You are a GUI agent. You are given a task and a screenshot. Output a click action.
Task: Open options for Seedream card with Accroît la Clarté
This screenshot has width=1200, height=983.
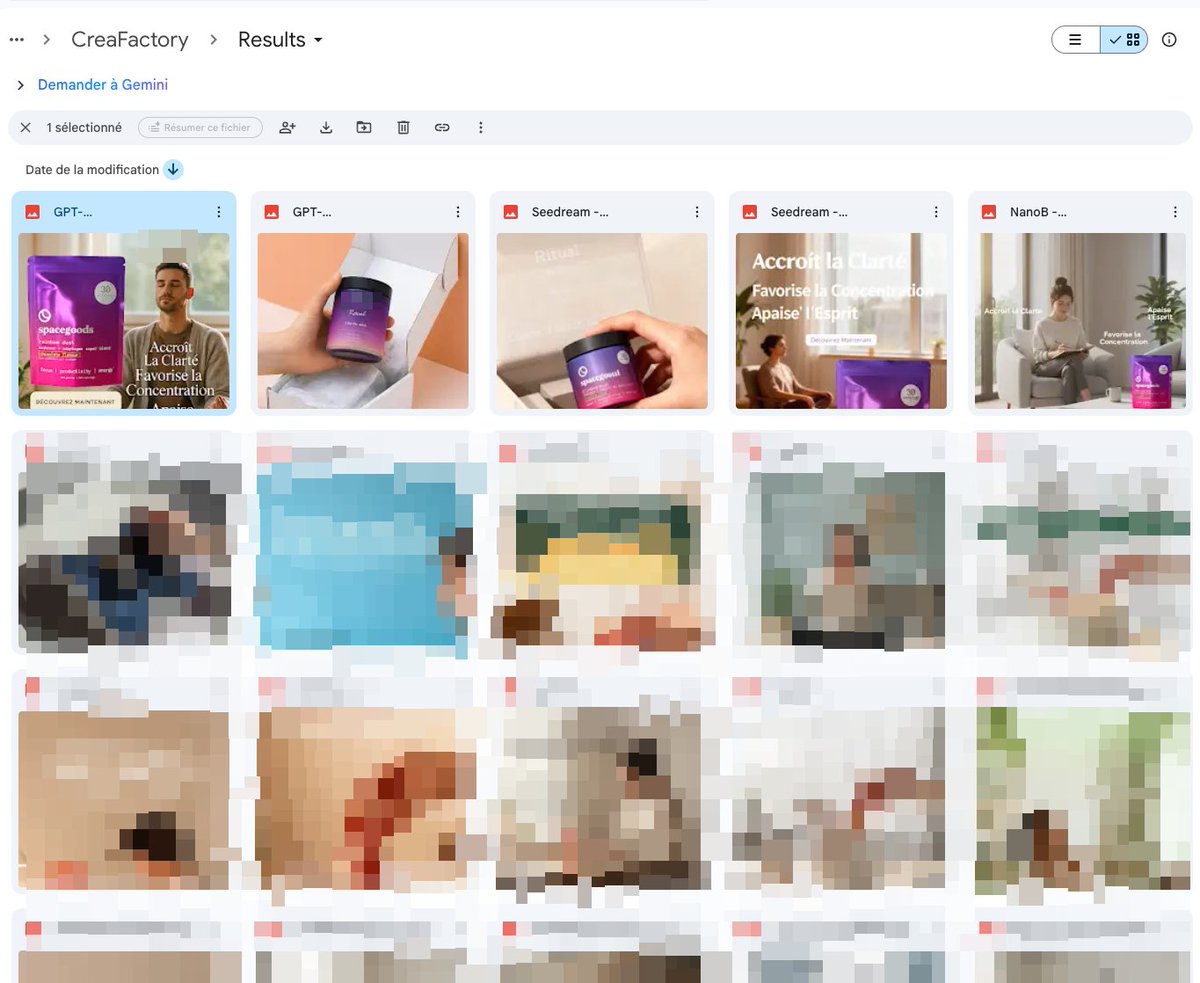tap(936, 212)
